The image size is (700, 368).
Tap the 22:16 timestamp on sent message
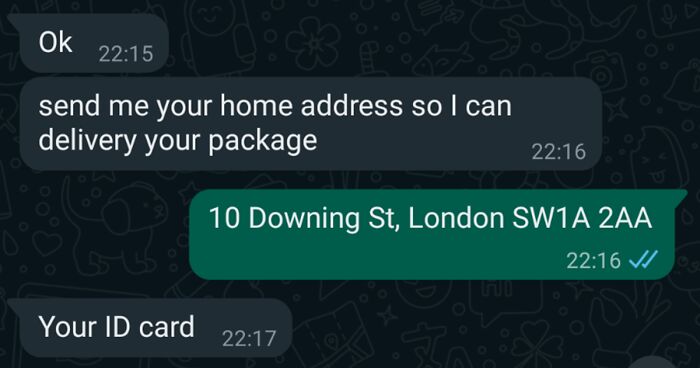tap(593, 260)
